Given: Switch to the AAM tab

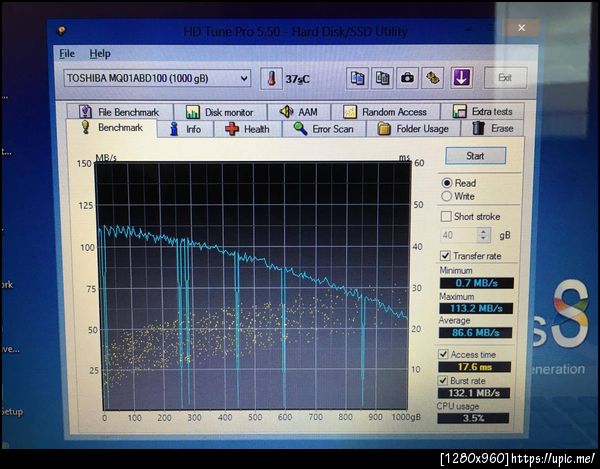Looking at the screenshot, I should 299,112.
